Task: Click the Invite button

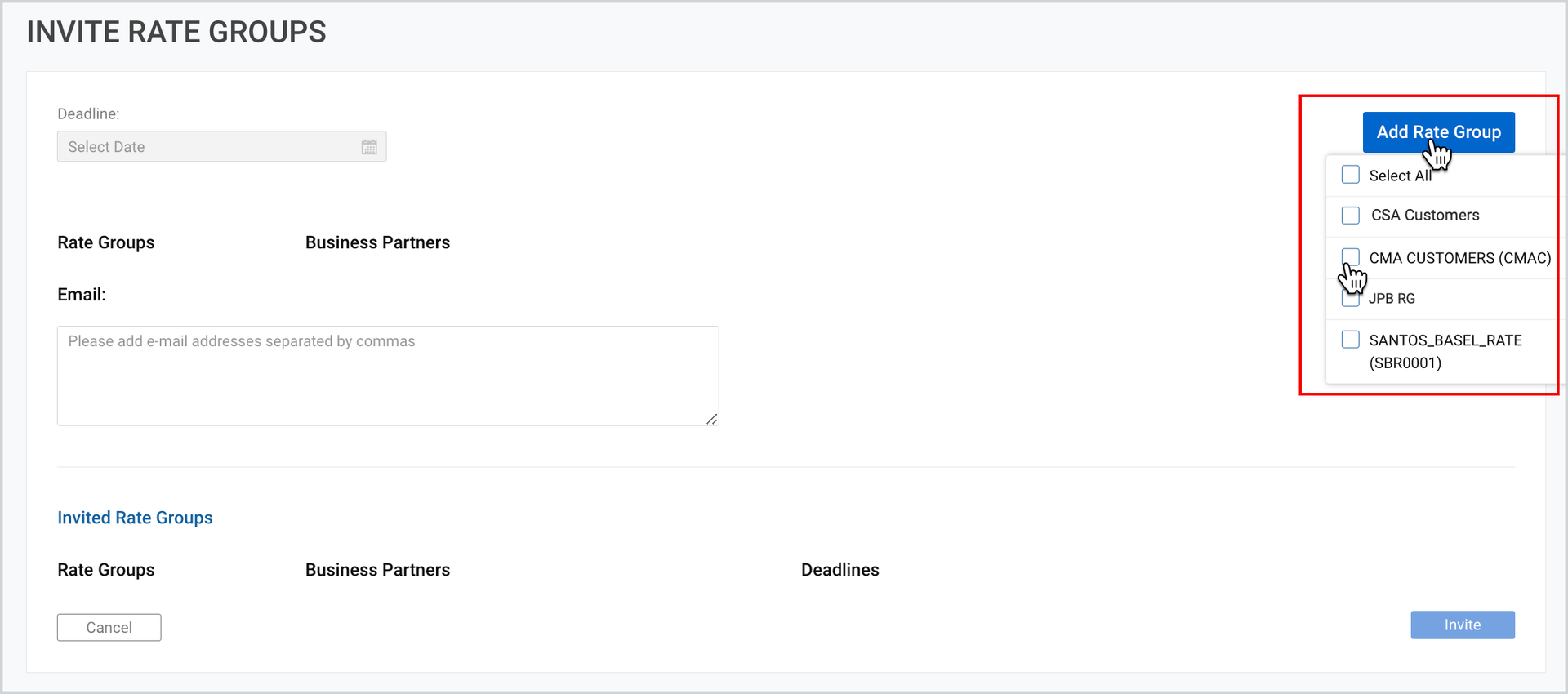Action: point(1463,625)
